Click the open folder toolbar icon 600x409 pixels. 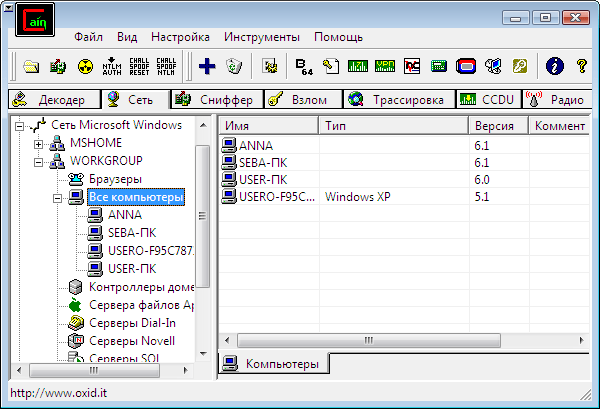(31, 66)
